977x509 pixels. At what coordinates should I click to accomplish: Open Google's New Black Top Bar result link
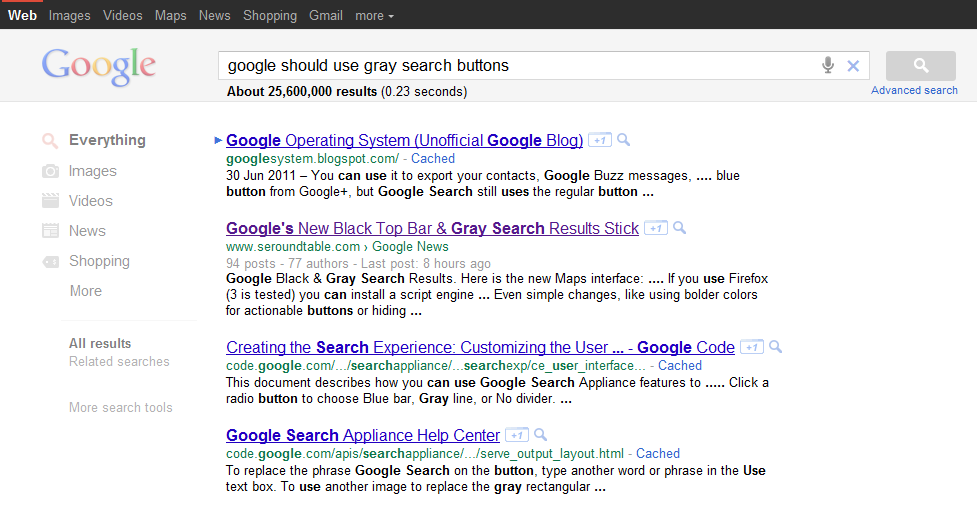tap(432, 228)
